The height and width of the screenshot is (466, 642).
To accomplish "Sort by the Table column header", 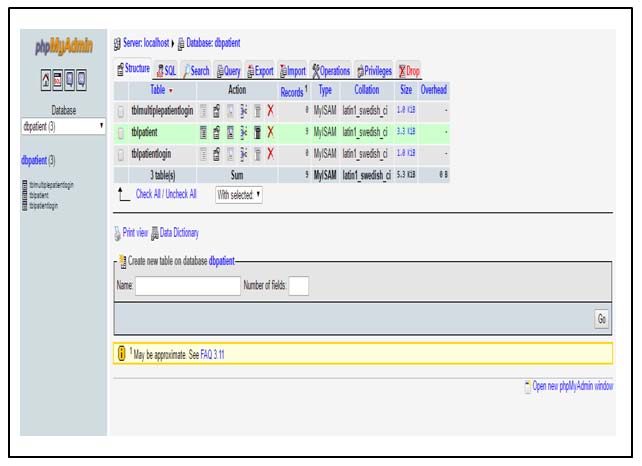I will point(156,90).
